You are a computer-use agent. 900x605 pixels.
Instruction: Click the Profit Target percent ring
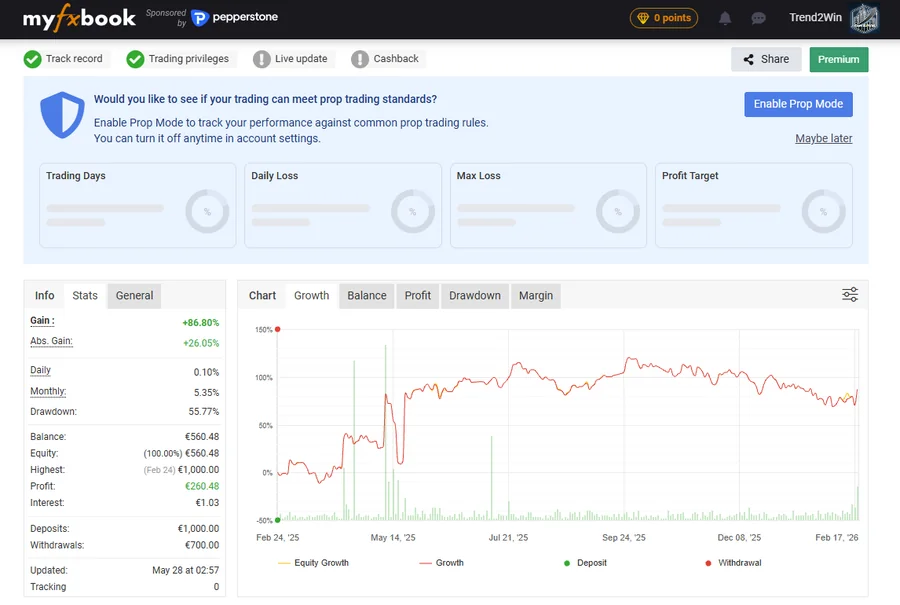pos(823,211)
